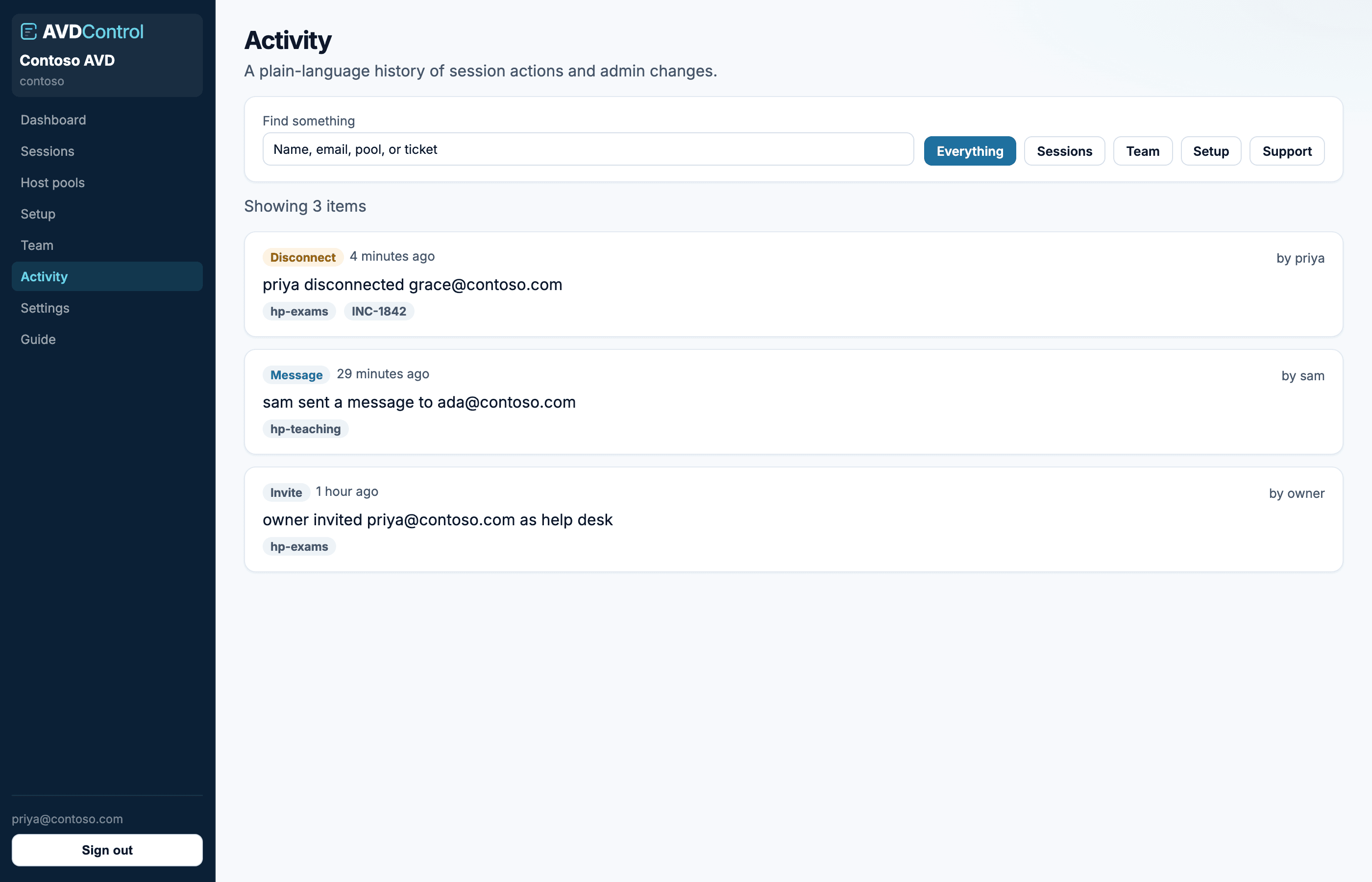Image resolution: width=1372 pixels, height=882 pixels.
Task: Click priya@contoso.com account email in sidebar
Action: point(67,819)
